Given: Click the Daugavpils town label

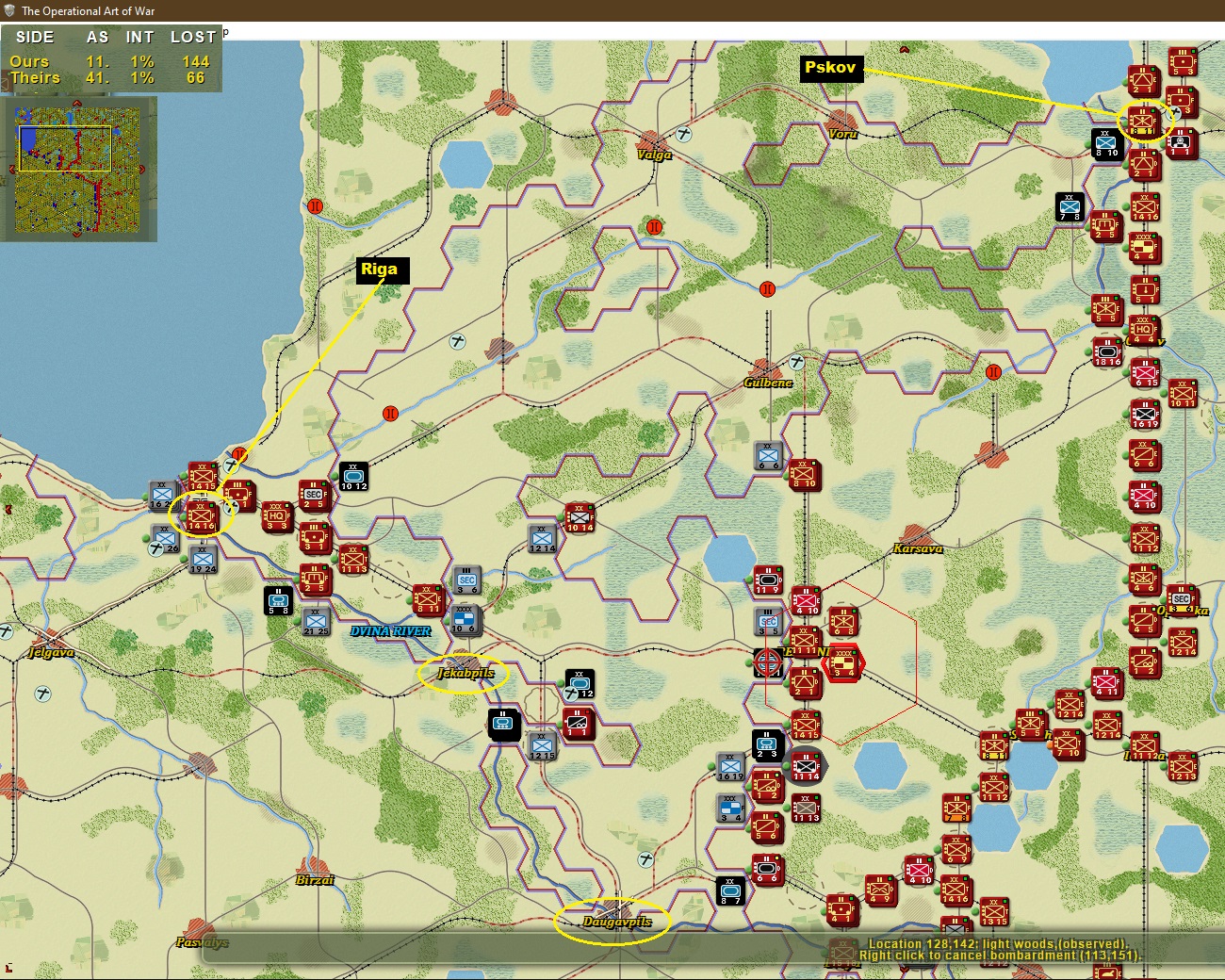Looking at the screenshot, I should click(x=616, y=922).
